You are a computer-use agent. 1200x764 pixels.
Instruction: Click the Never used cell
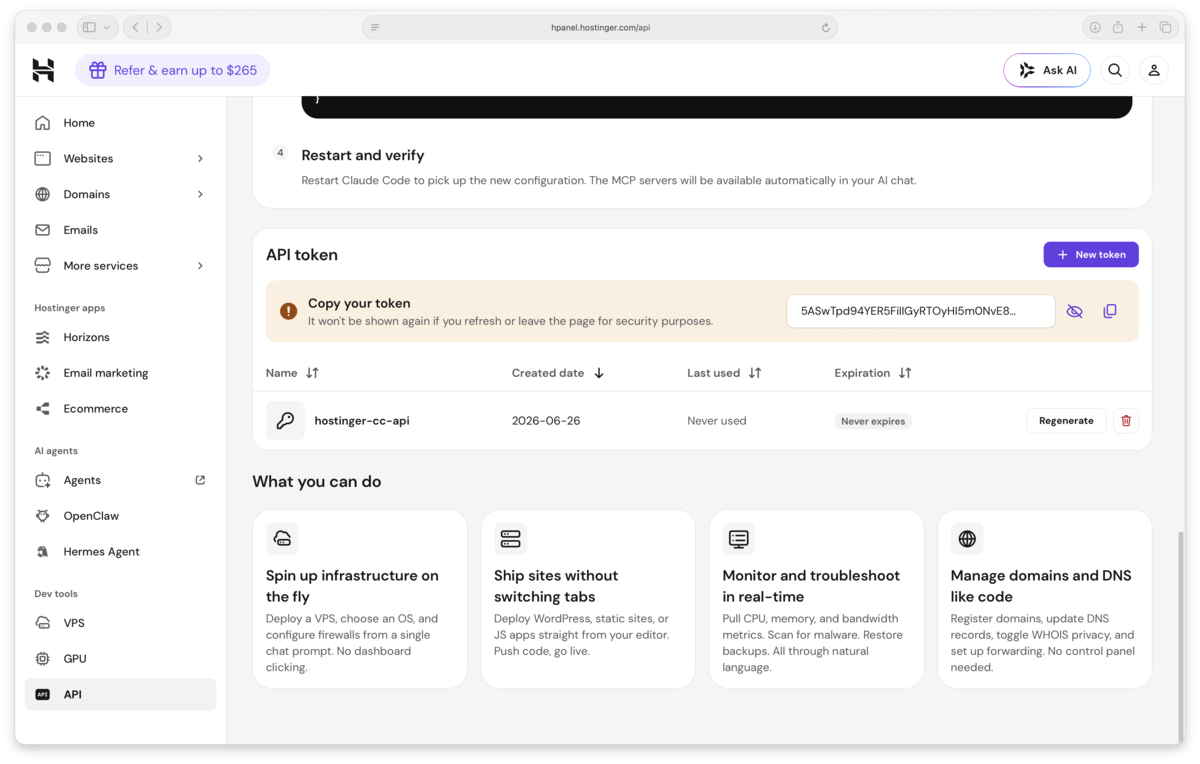coord(717,421)
